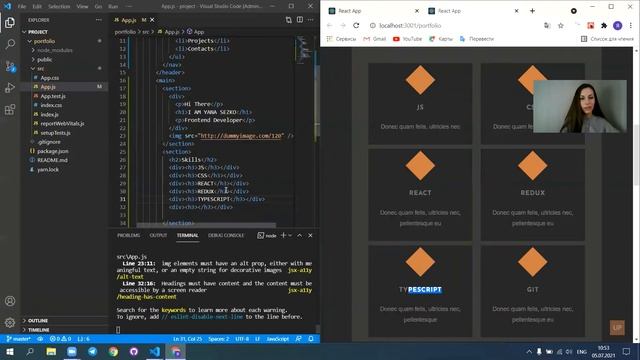640x360 pixels.
Task: Open the Explorer view in activity bar
Action: coord(10,22)
